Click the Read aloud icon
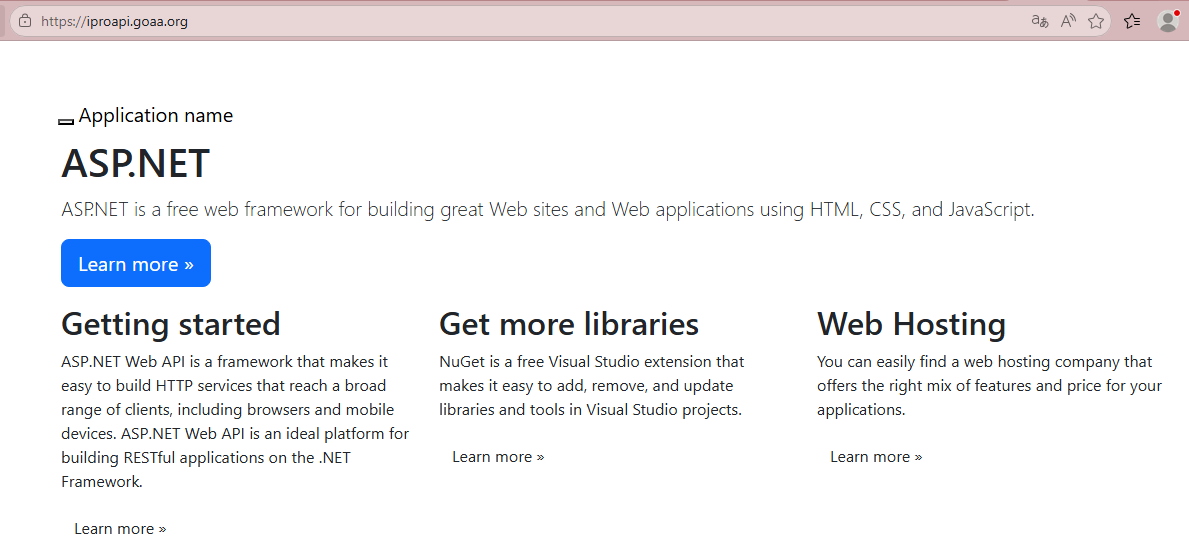This screenshot has width=1189, height=549. point(1068,21)
